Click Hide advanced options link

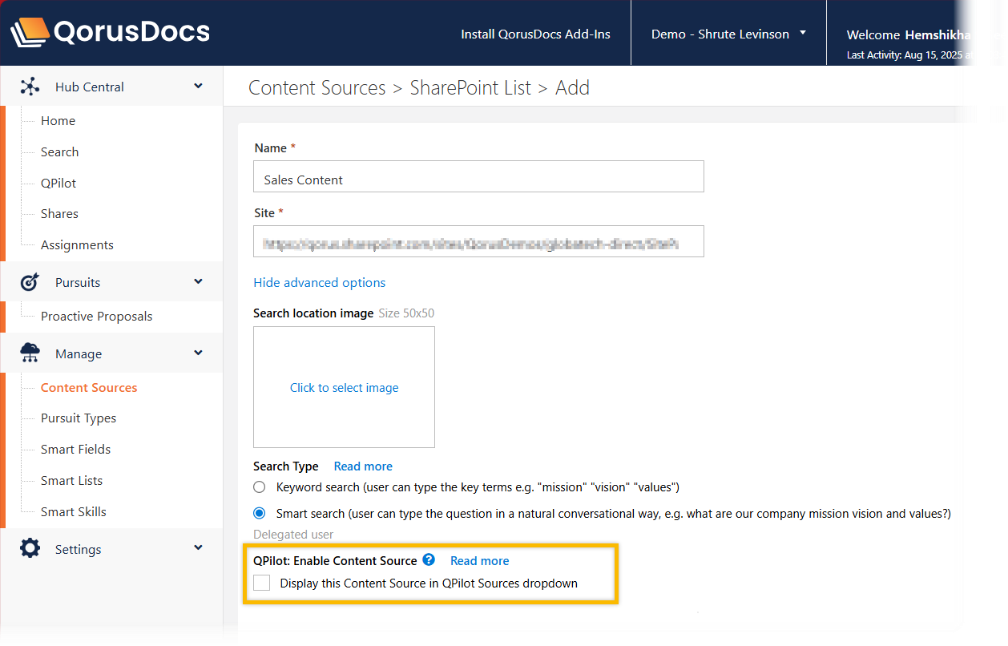pos(319,283)
